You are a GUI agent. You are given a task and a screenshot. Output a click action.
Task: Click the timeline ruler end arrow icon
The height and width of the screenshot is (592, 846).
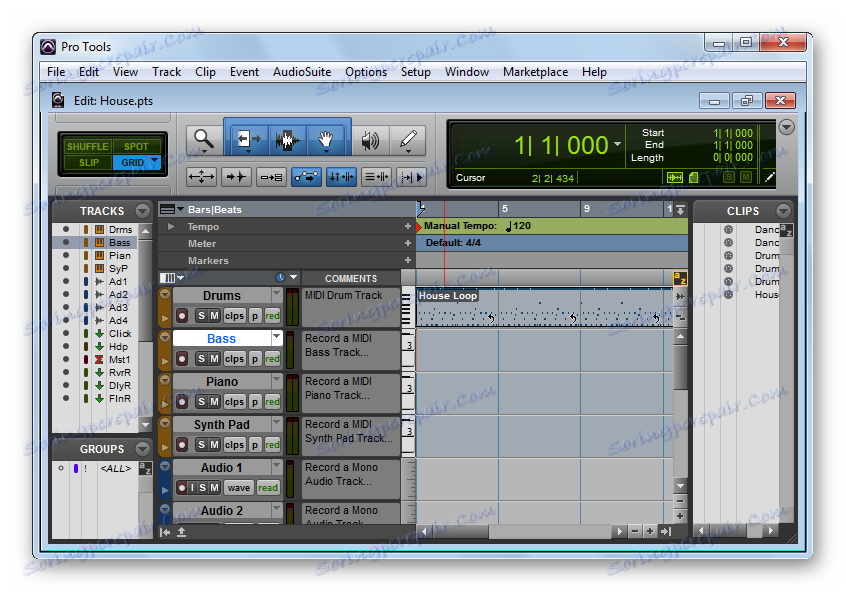pos(680,209)
